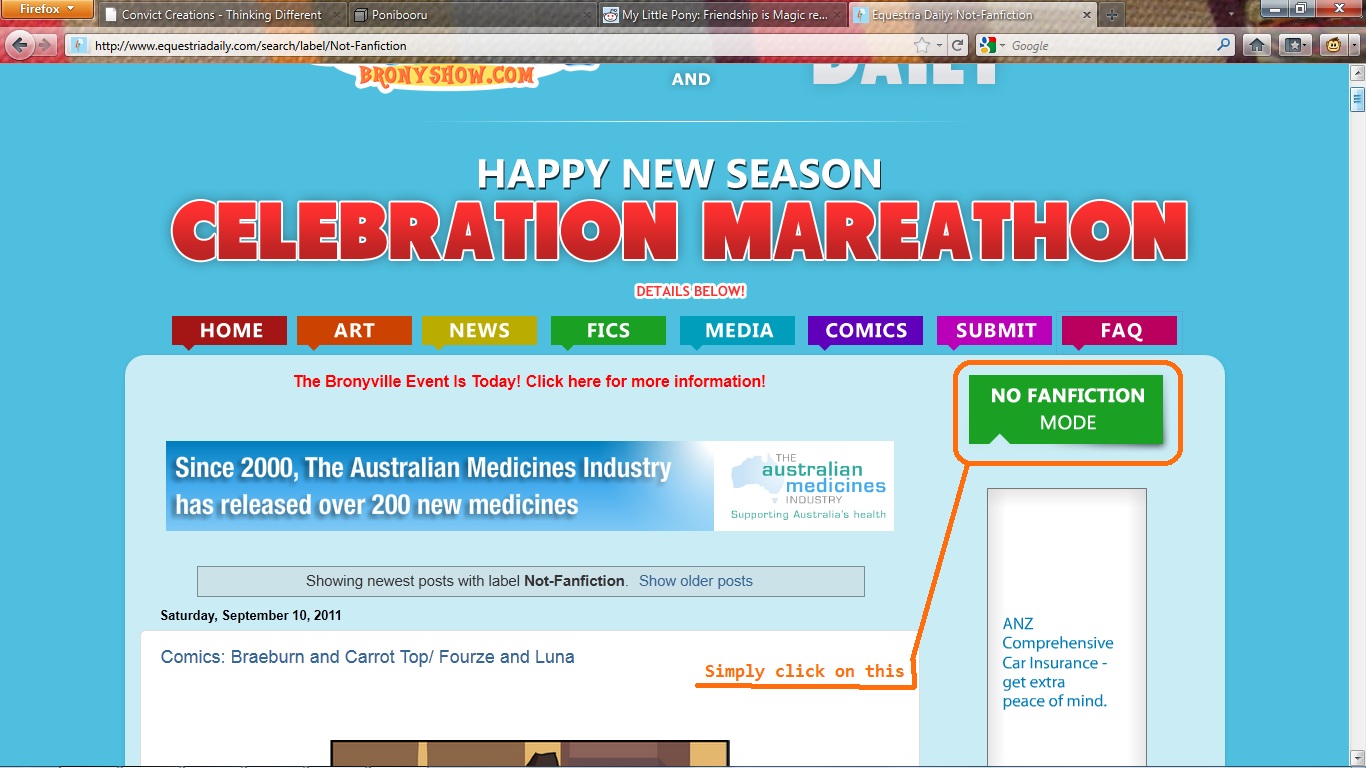This screenshot has height=768, width=1366.
Task: Switch to Convict Creations tab
Action: (x=221, y=15)
